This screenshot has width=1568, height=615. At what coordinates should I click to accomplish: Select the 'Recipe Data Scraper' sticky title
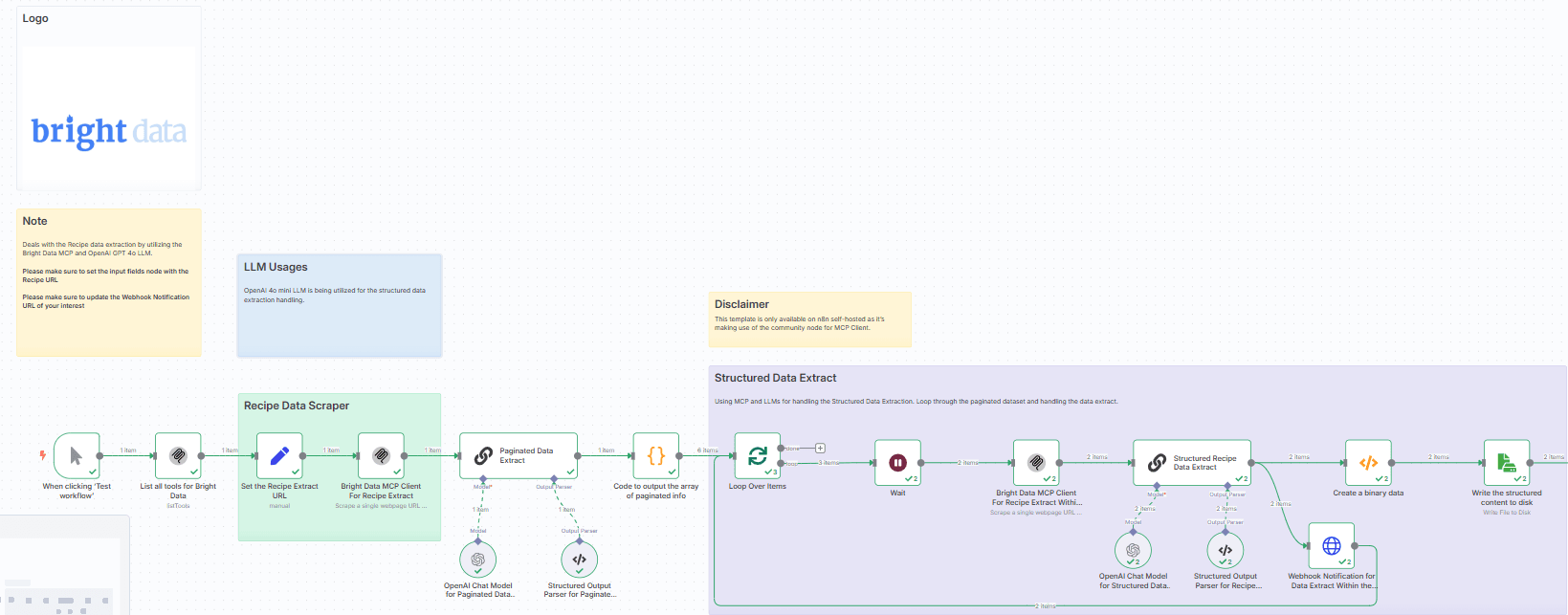(x=297, y=406)
